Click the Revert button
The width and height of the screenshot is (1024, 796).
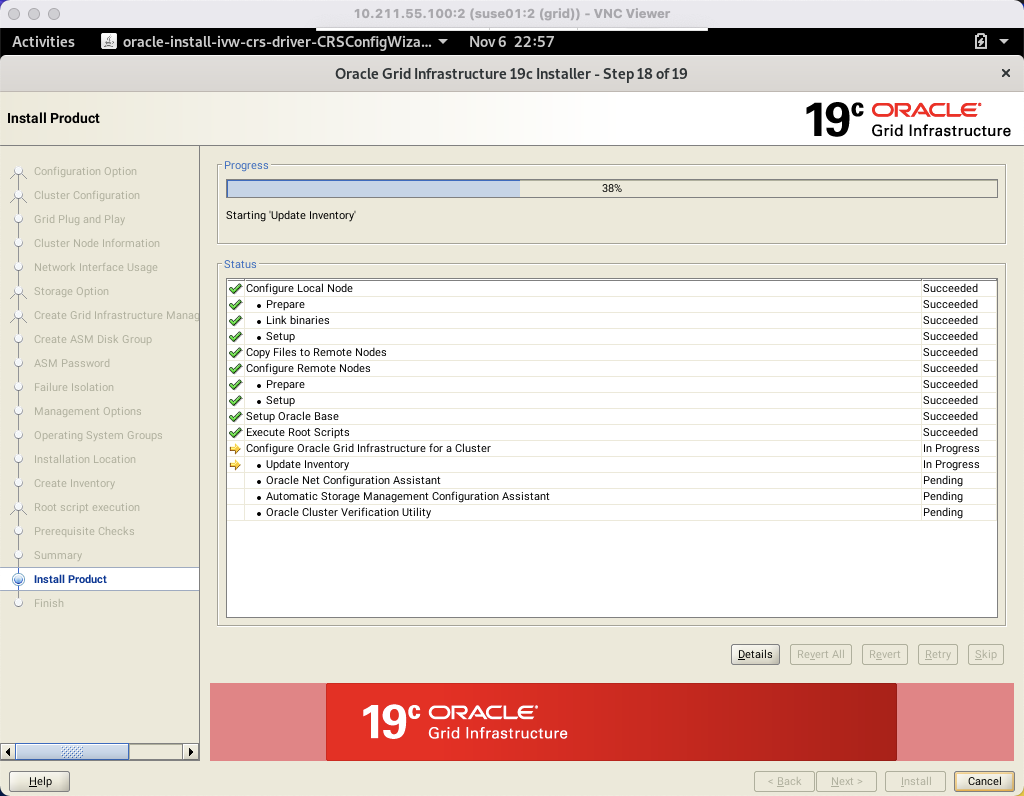coord(884,654)
